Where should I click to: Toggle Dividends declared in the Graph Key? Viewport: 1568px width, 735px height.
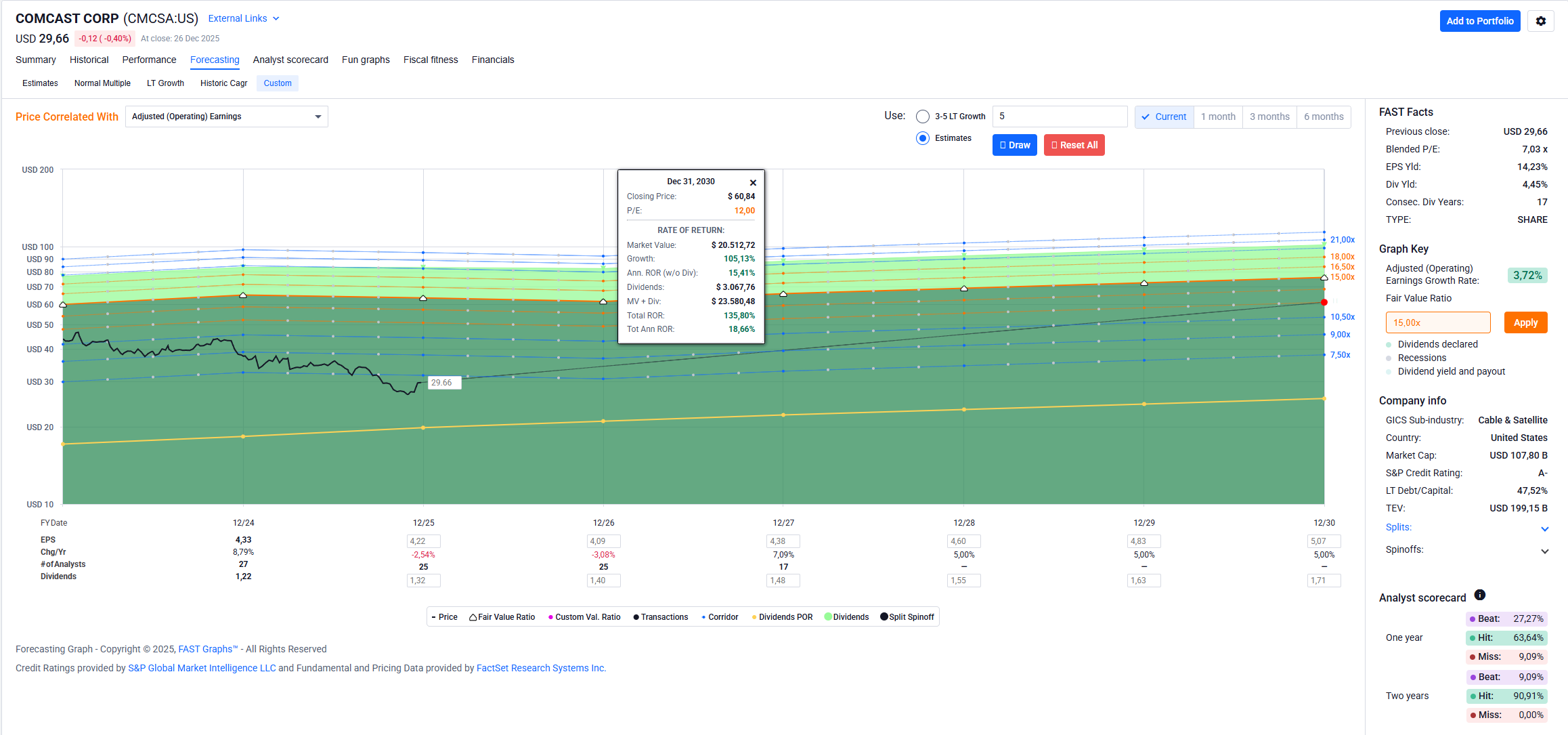[x=1437, y=344]
